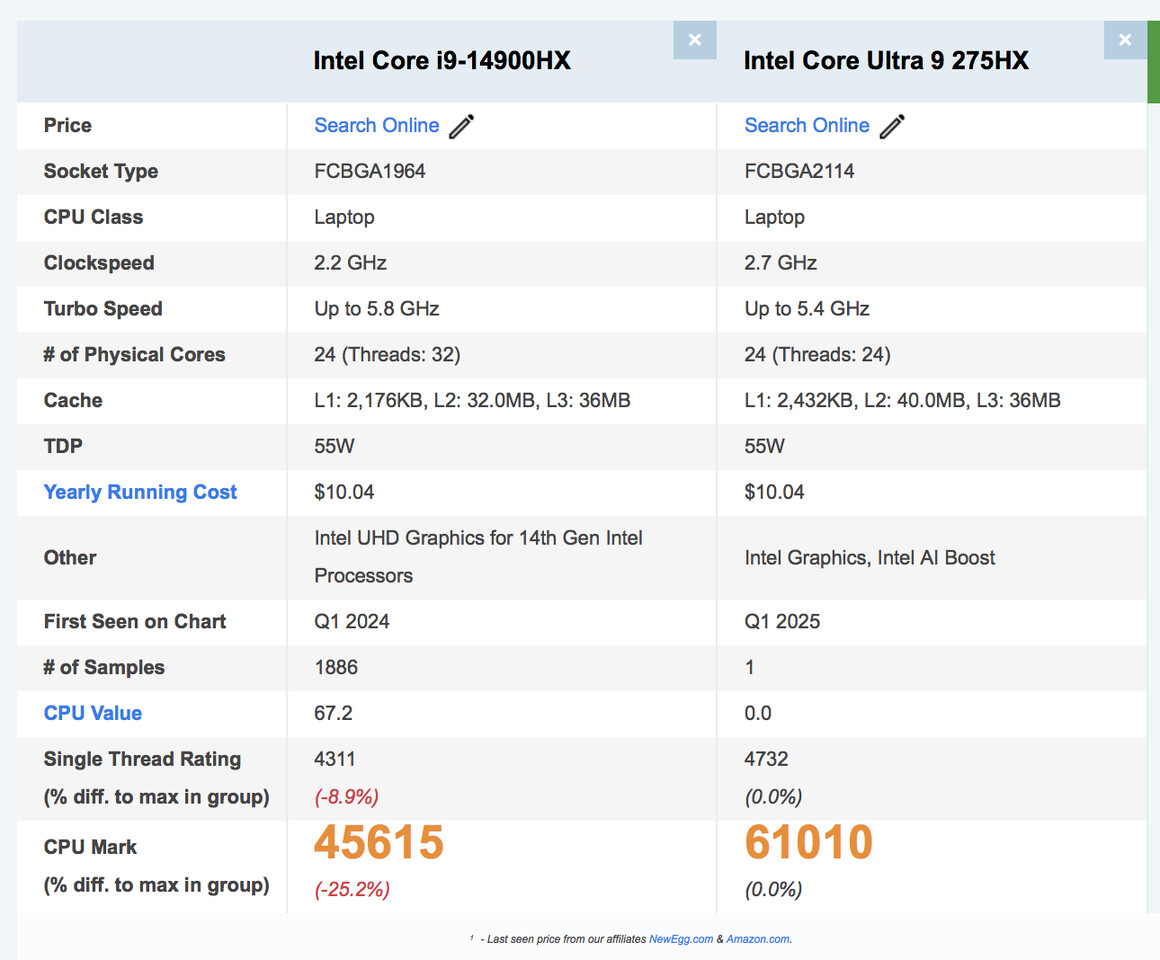This screenshot has height=960, width=1160.
Task: Click the FCBGA1964 socket type value
Action: tap(370, 171)
